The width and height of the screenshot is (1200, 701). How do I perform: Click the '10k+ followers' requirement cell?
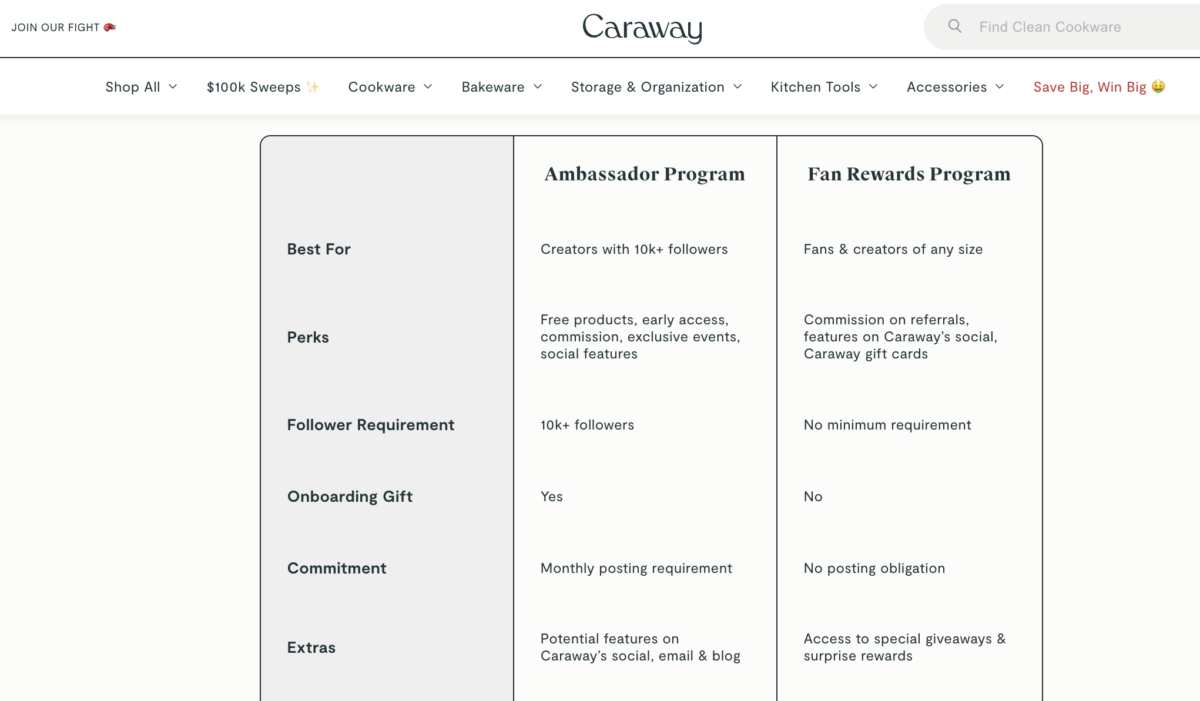click(x=587, y=425)
